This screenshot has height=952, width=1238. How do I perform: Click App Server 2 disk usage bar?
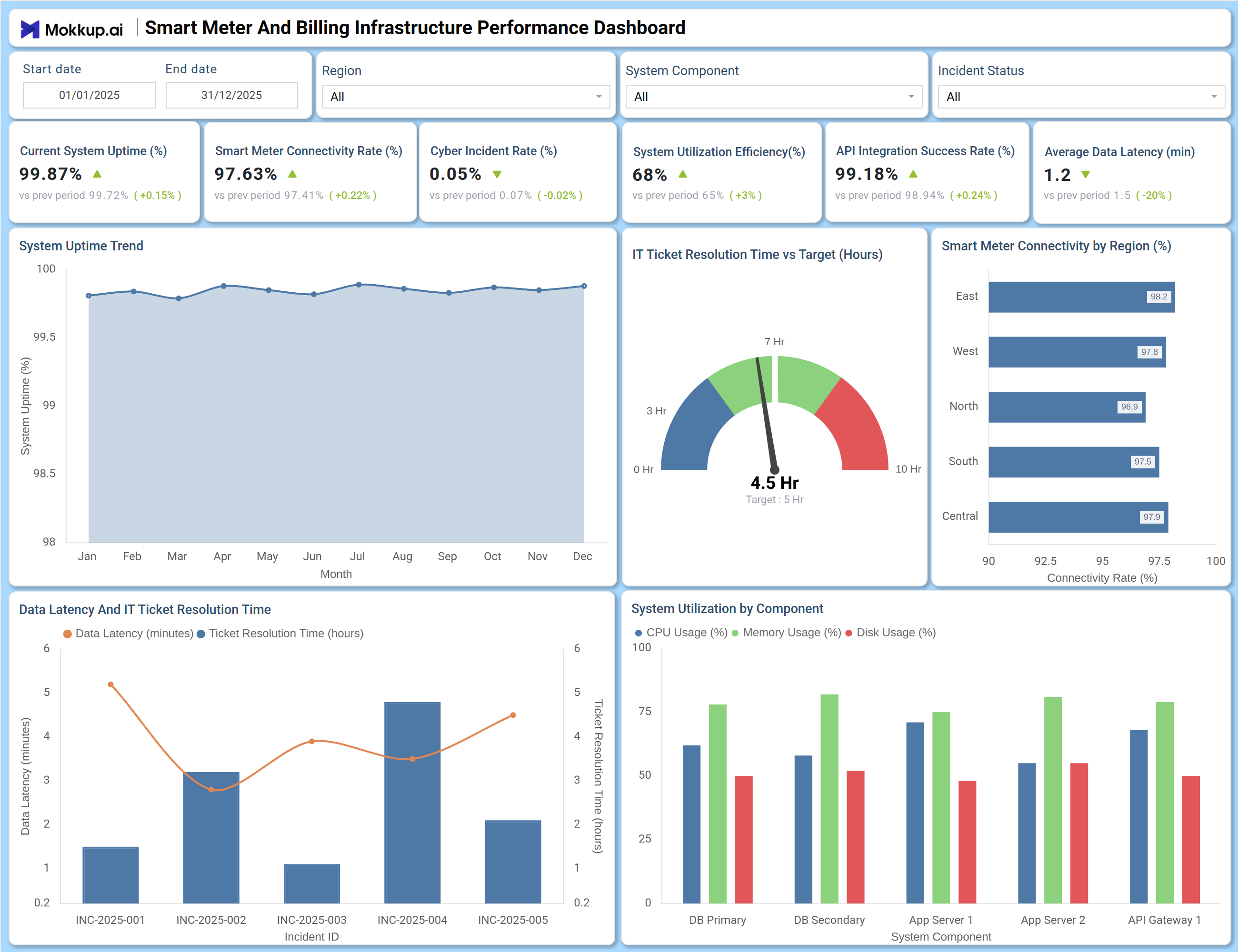tap(1079, 833)
